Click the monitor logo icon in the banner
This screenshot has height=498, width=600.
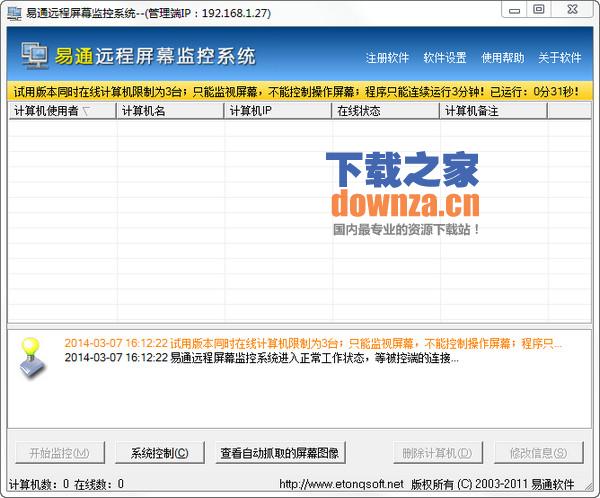(35, 56)
